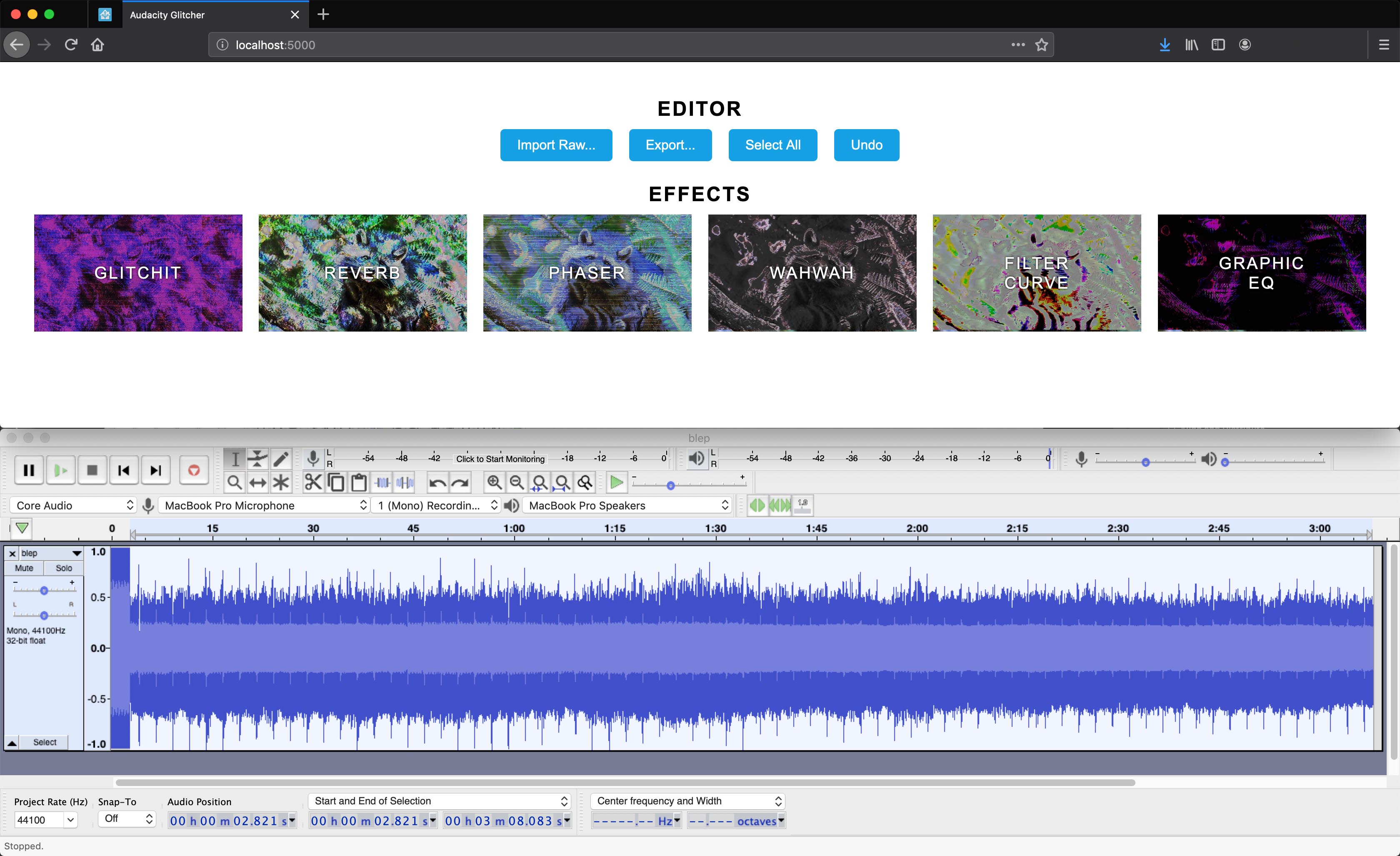This screenshot has width=1400, height=856.
Task: Click the Undo arrow in Audacity toolbar
Action: 437,483
